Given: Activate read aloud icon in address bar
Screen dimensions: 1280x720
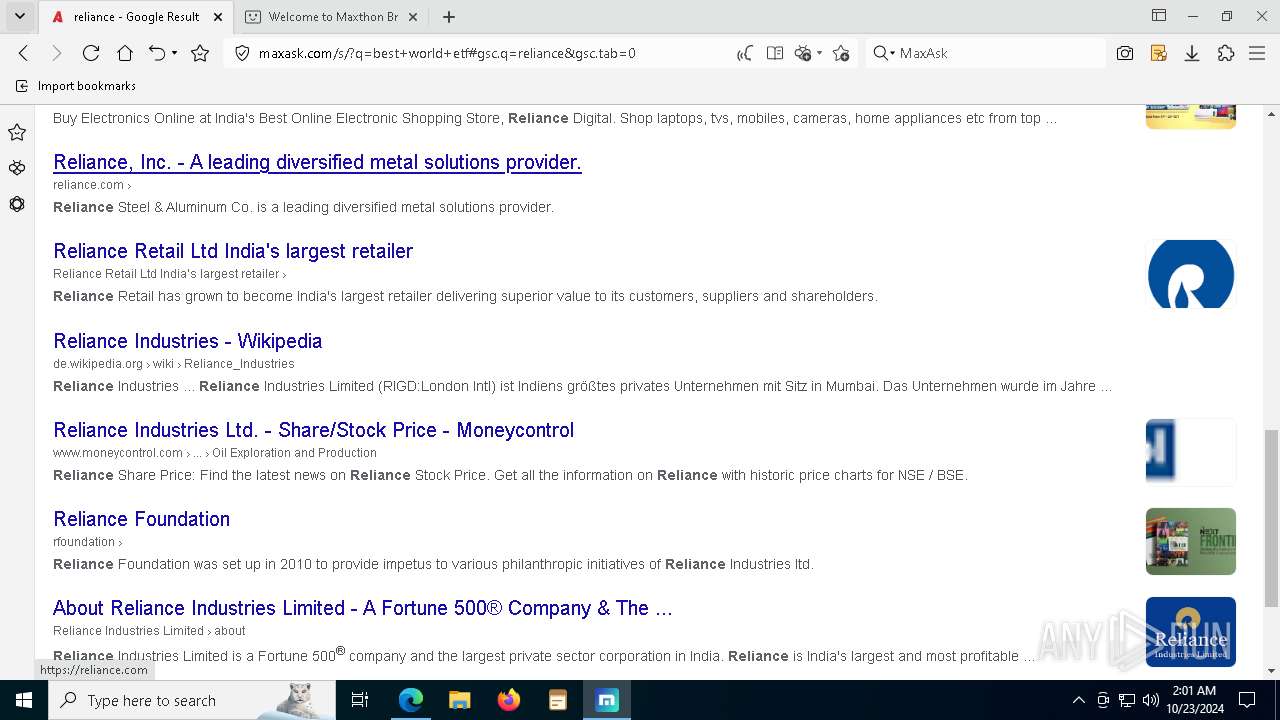Looking at the screenshot, I should coord(745,53).
